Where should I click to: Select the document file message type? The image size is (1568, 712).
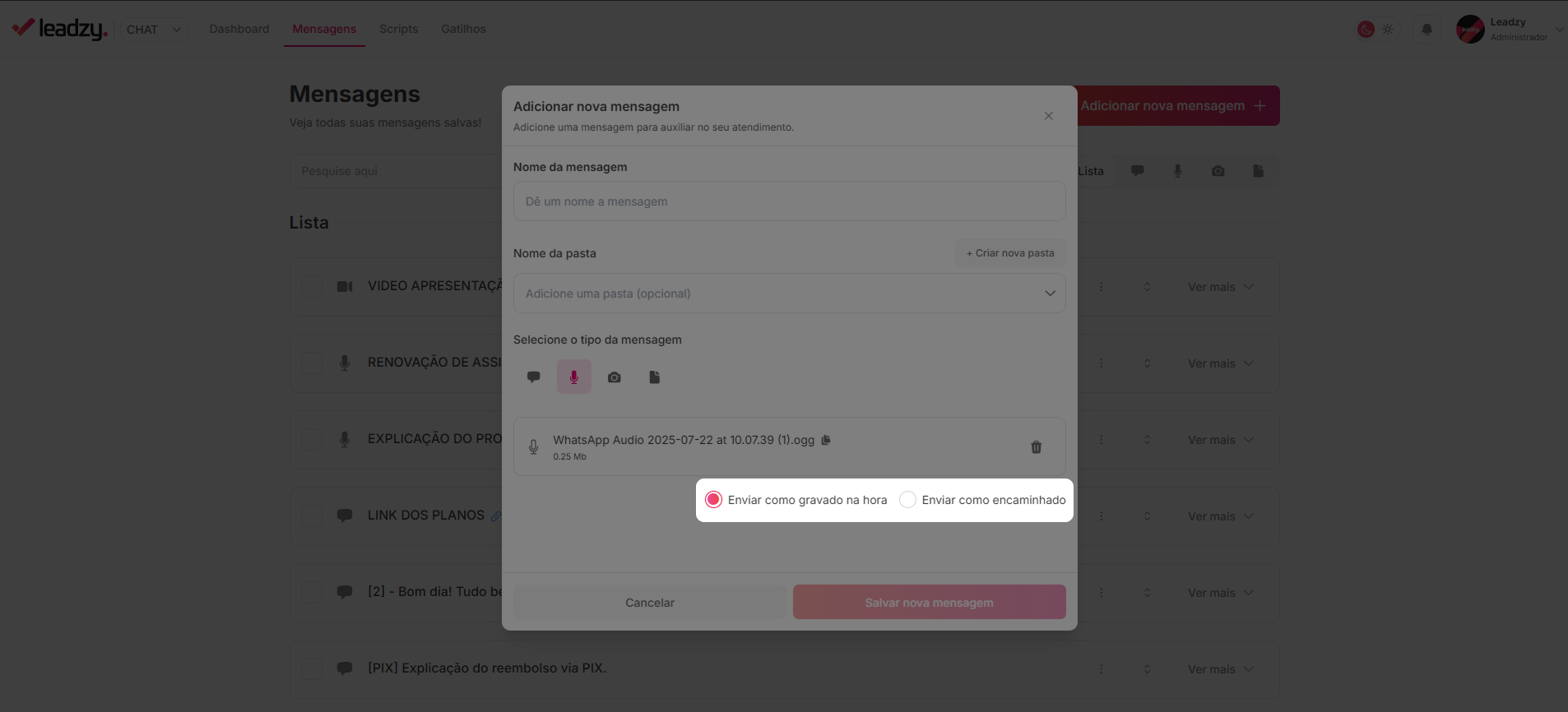pyautogui.click(x=655, y=377)
